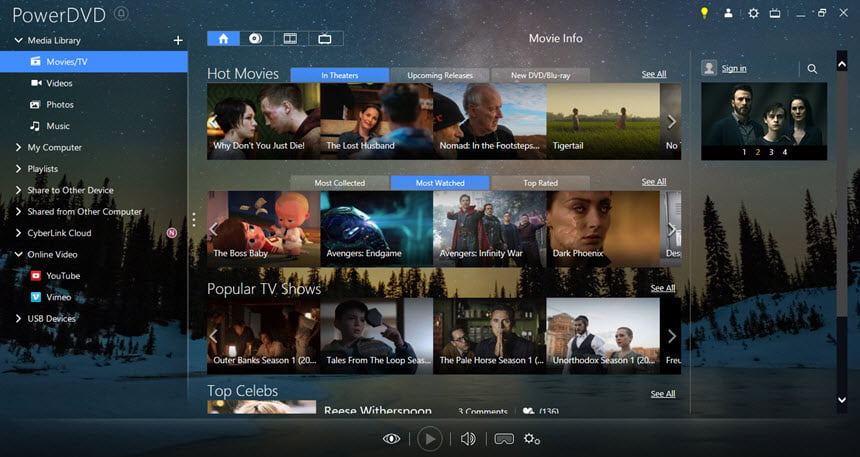Open the film strip view tab
The image size is (860, 457).
(x=290, y=38)
